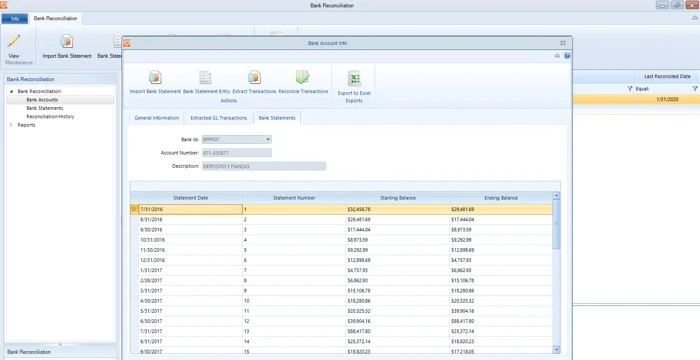Sort by the Statement Date column header
This screenshot has height=360, width=700.
(190, 197)
